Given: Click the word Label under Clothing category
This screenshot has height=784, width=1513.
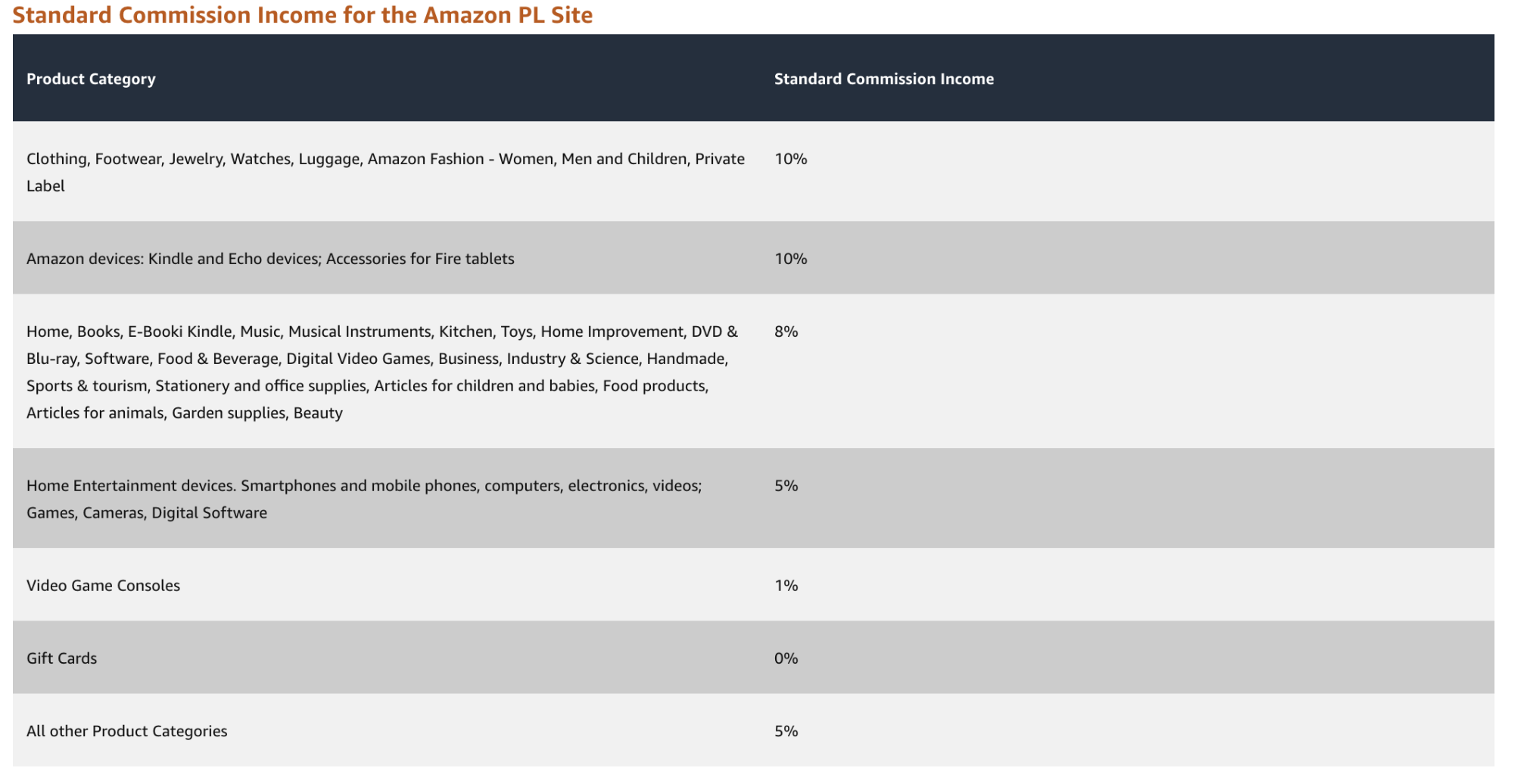Looking at the screenshot, I should (x=45, y=186).
